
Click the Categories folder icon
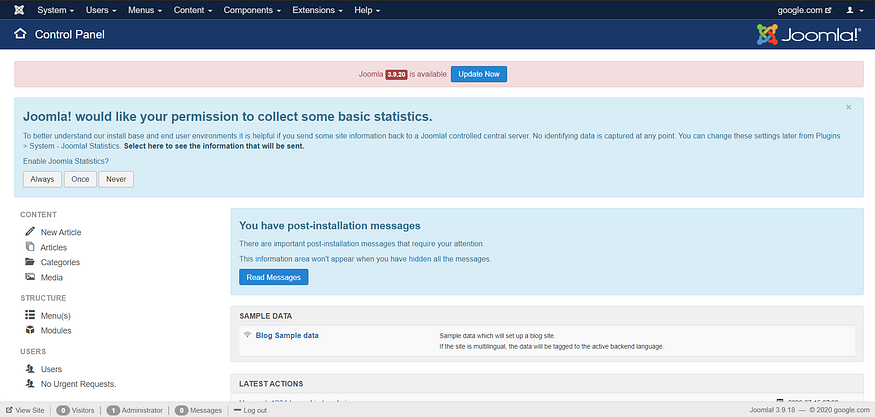click(x=30, y=262)
